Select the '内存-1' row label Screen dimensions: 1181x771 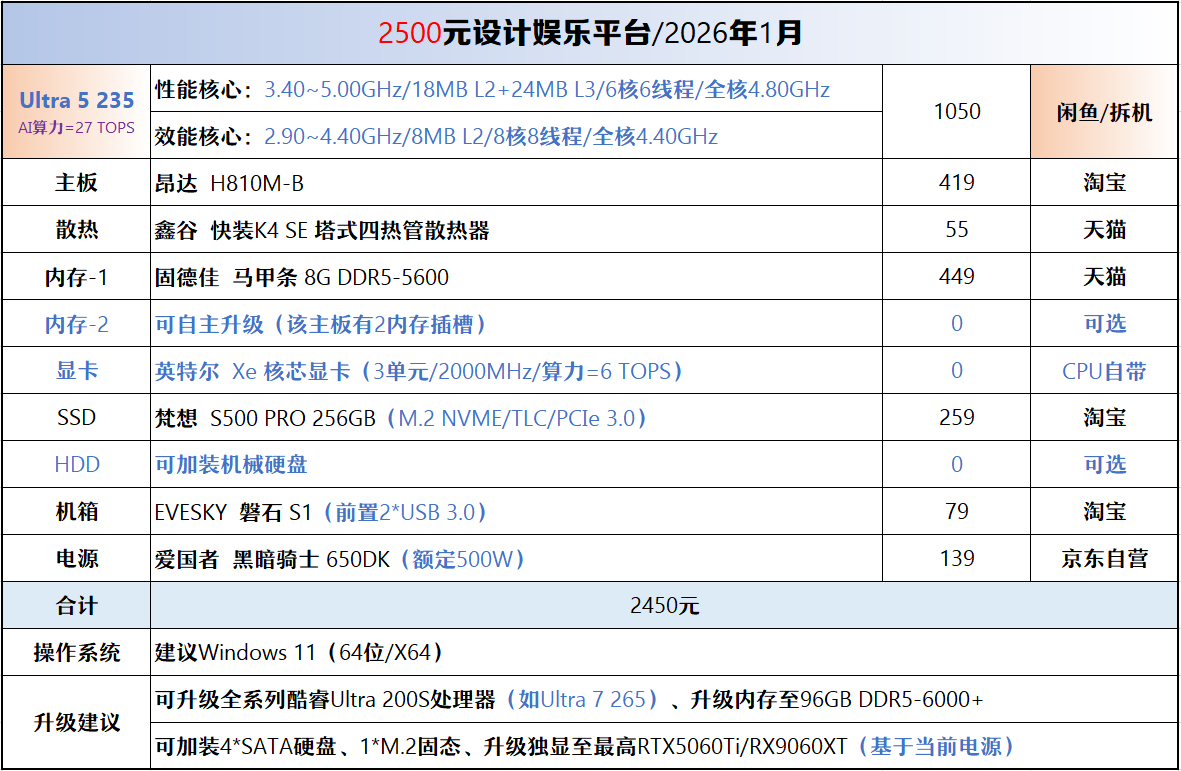click(76, 277)
